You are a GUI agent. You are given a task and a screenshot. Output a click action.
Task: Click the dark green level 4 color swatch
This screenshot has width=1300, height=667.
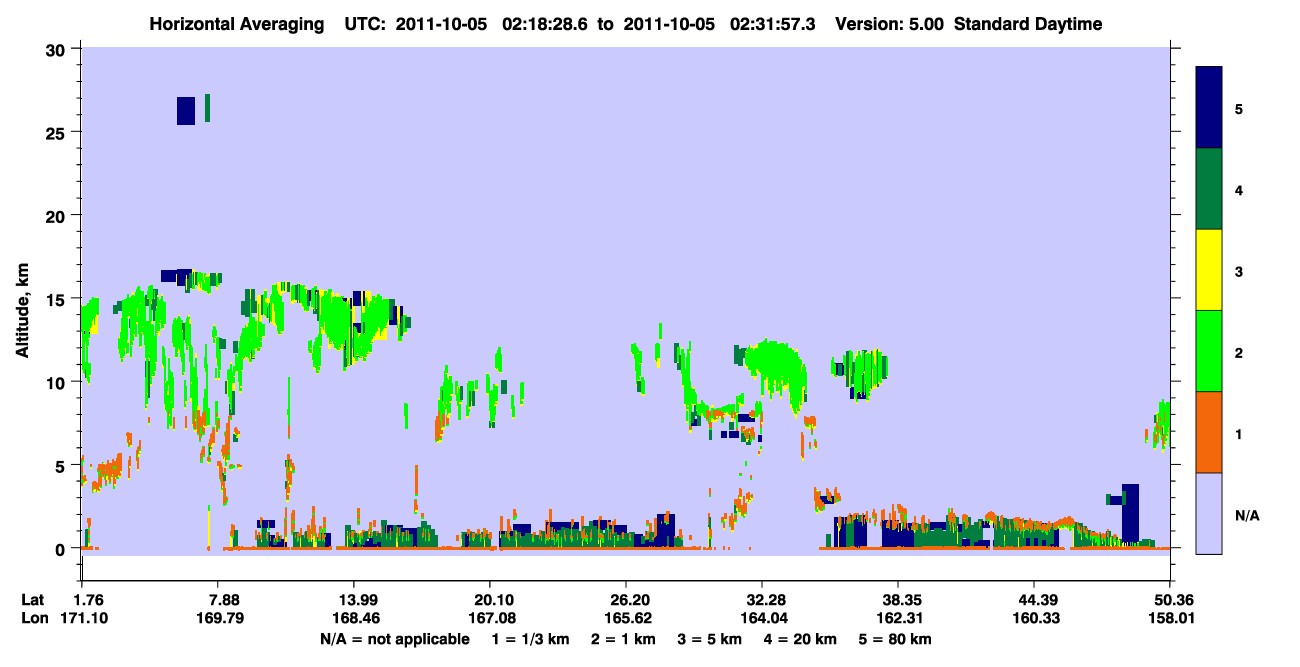pos(1209,189)
